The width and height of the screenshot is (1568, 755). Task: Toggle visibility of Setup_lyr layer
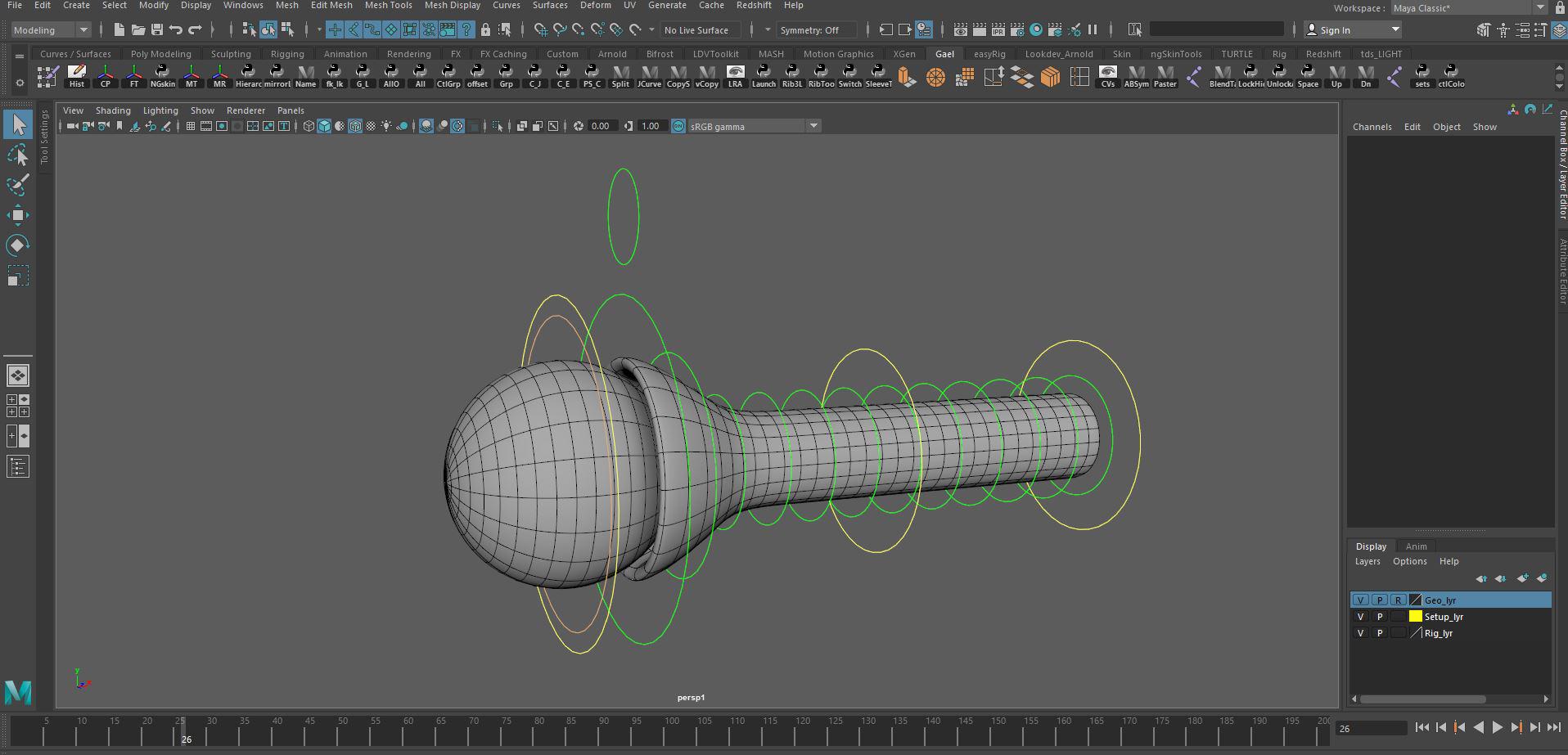(x=1360, y=617)
